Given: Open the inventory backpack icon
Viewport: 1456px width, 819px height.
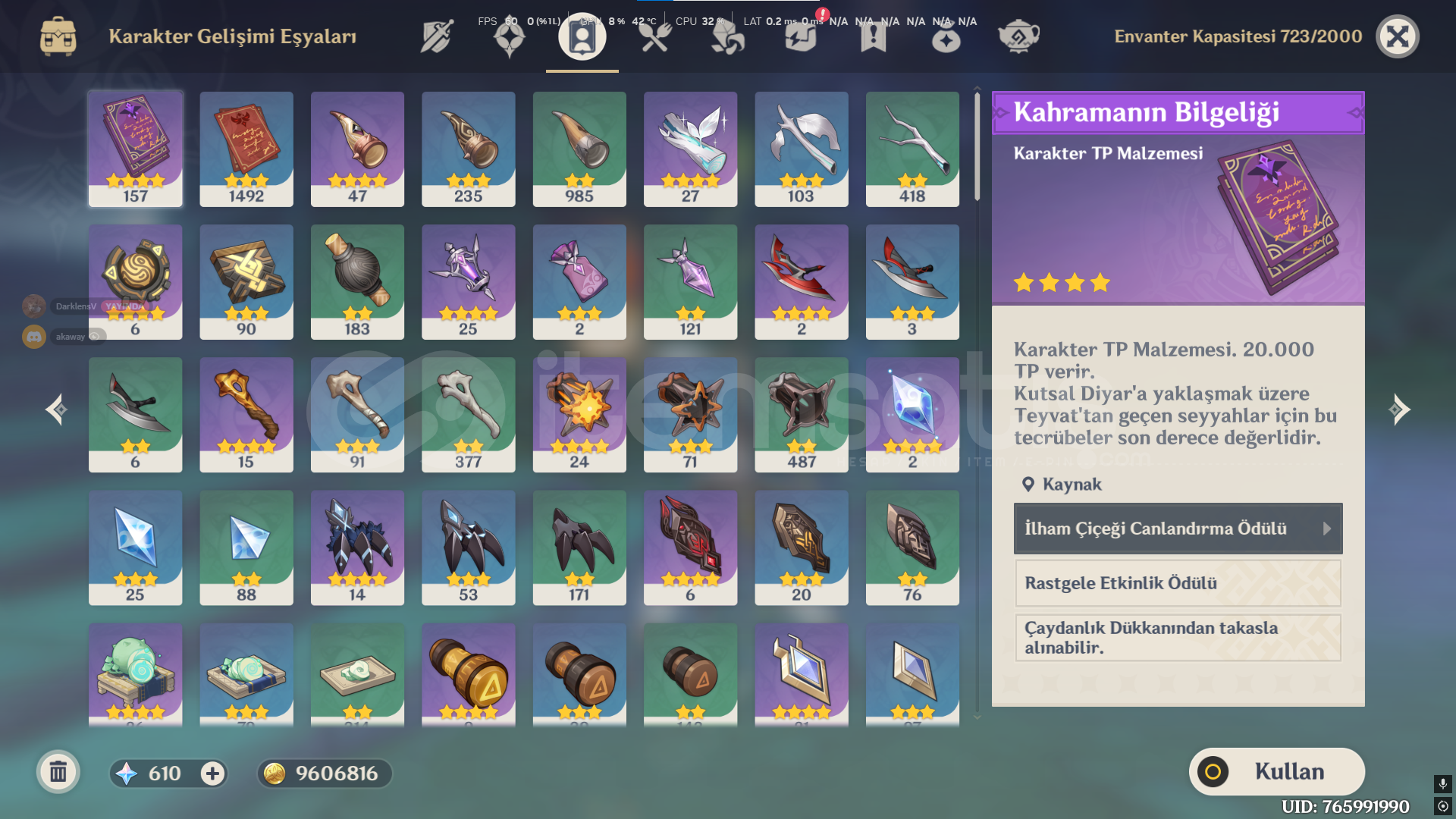Looking at the screenshot, I should coord(58,36).
